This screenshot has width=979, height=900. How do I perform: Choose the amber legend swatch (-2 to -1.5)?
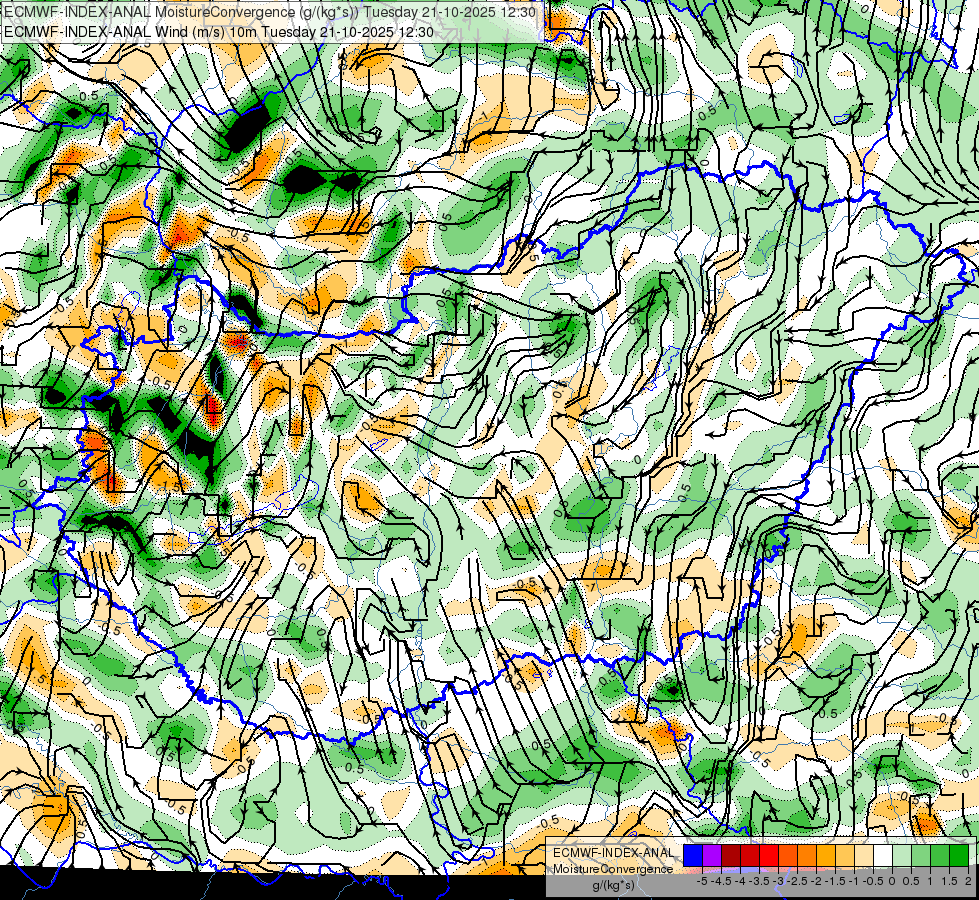pyautogui.click(x=826, y=856)
